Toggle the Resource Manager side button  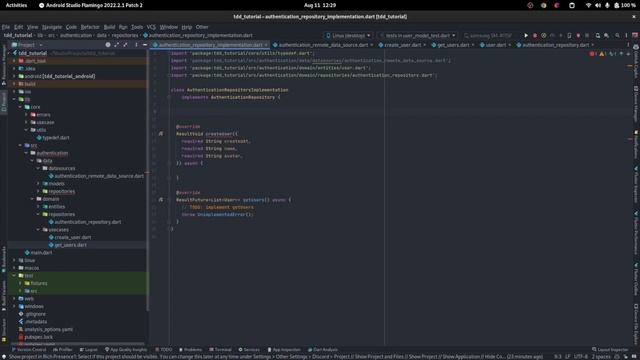pos(4,64)
